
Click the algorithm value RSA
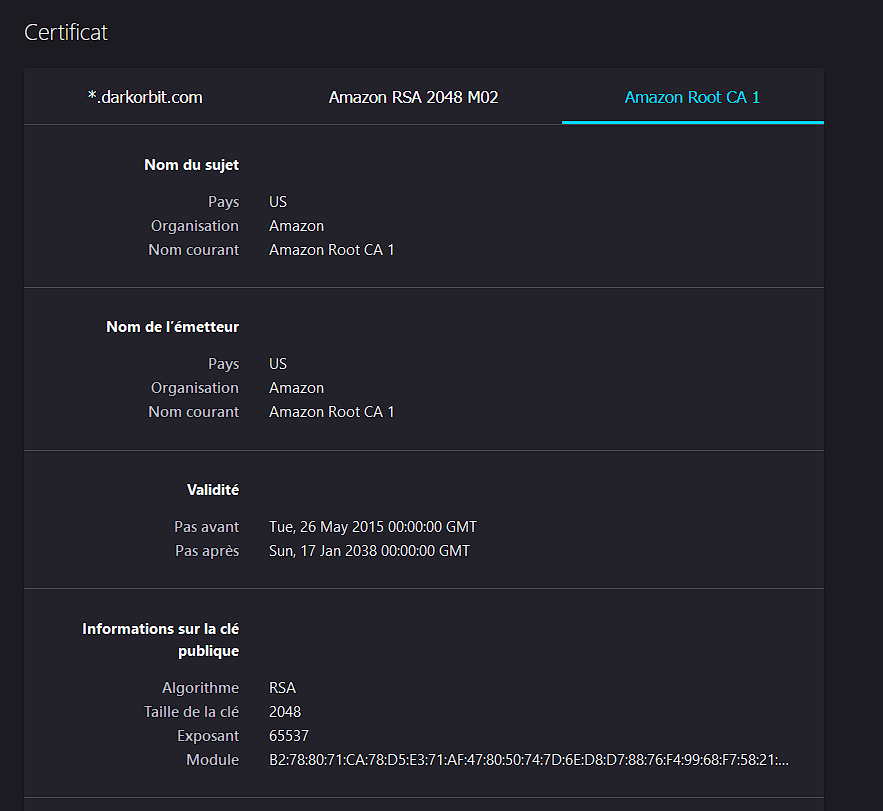click(283, 688)
